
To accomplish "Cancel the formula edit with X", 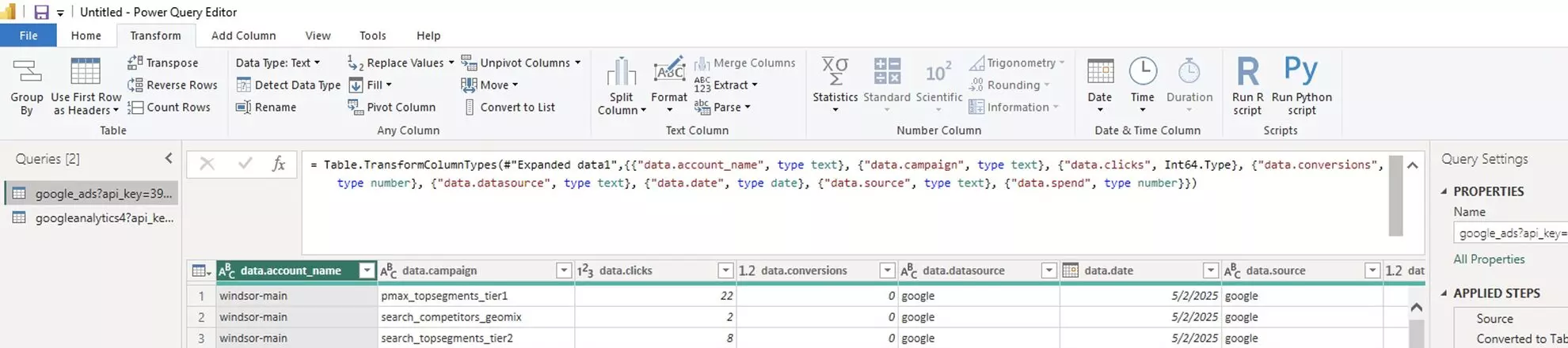I will (207, 164).
